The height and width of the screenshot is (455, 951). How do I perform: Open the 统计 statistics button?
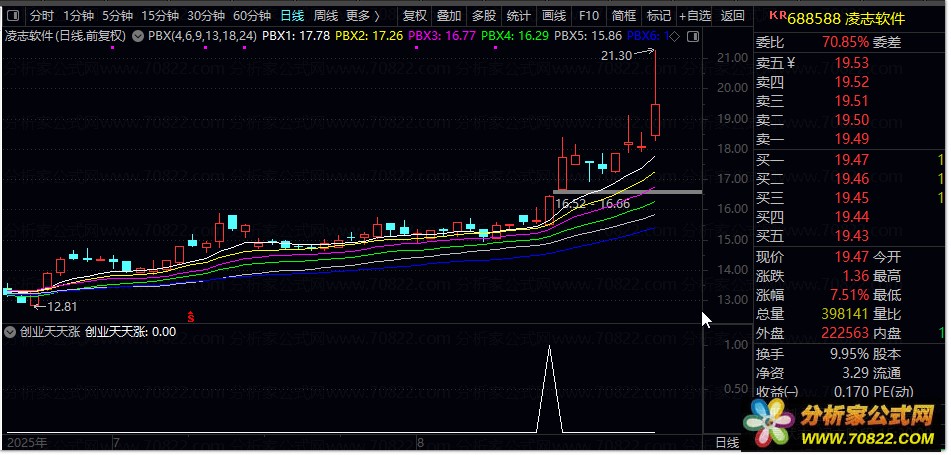tap(519, 15)
